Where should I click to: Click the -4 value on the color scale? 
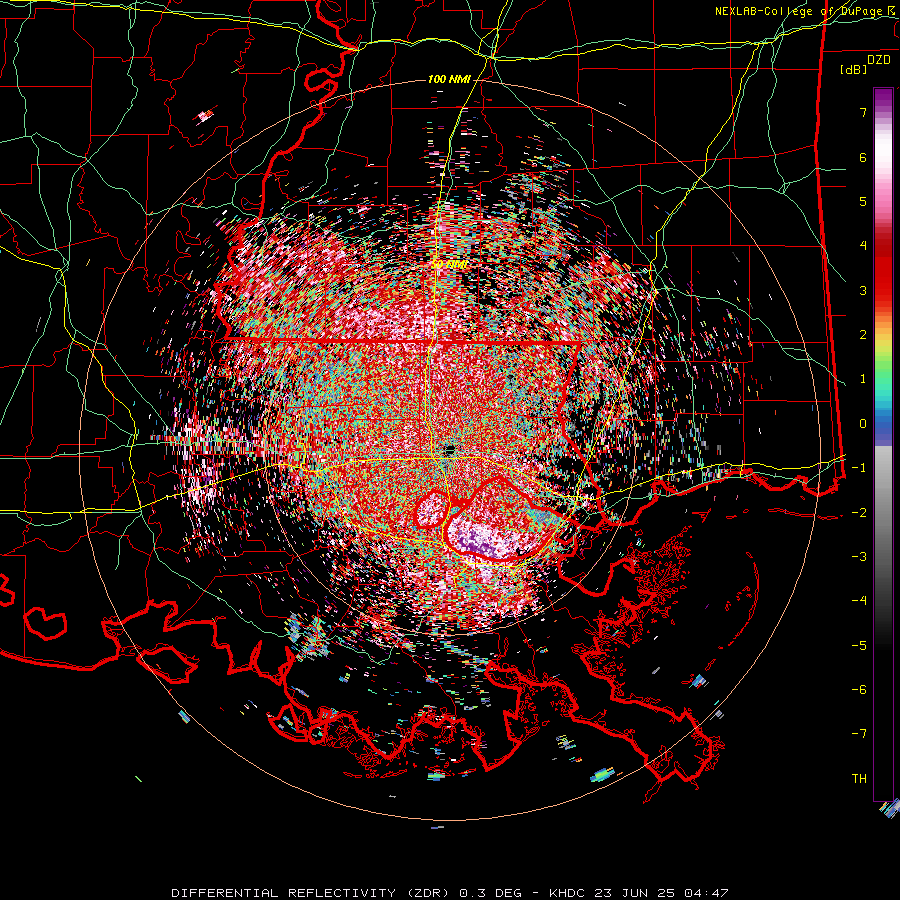(x=859, y=600)
